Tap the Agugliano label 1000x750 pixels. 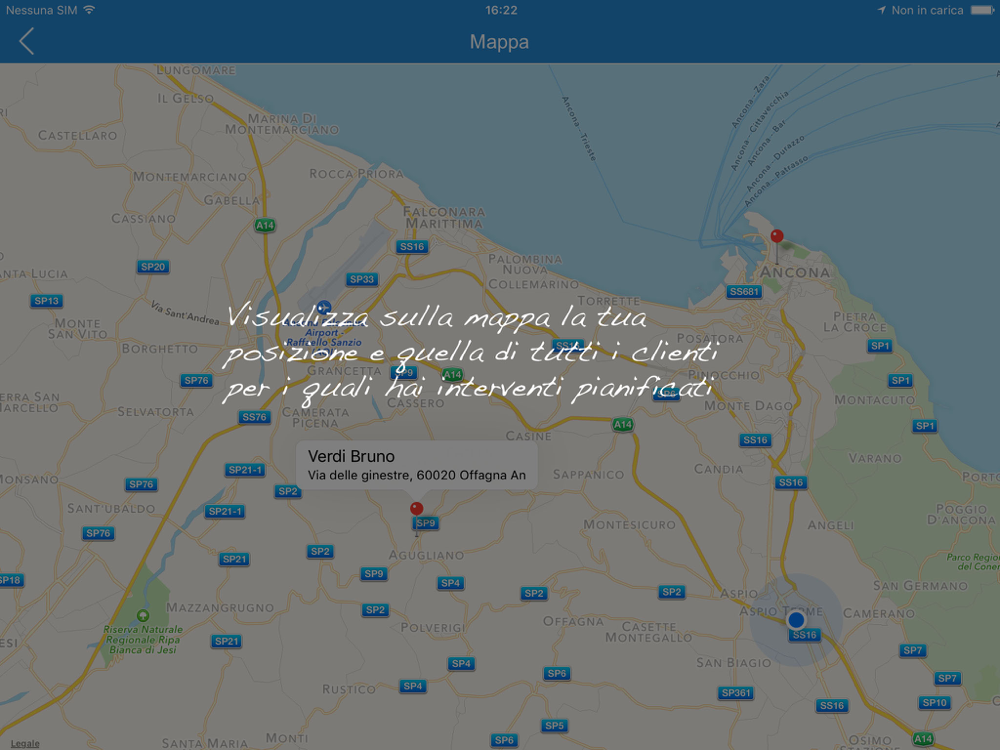coord(427,555)
